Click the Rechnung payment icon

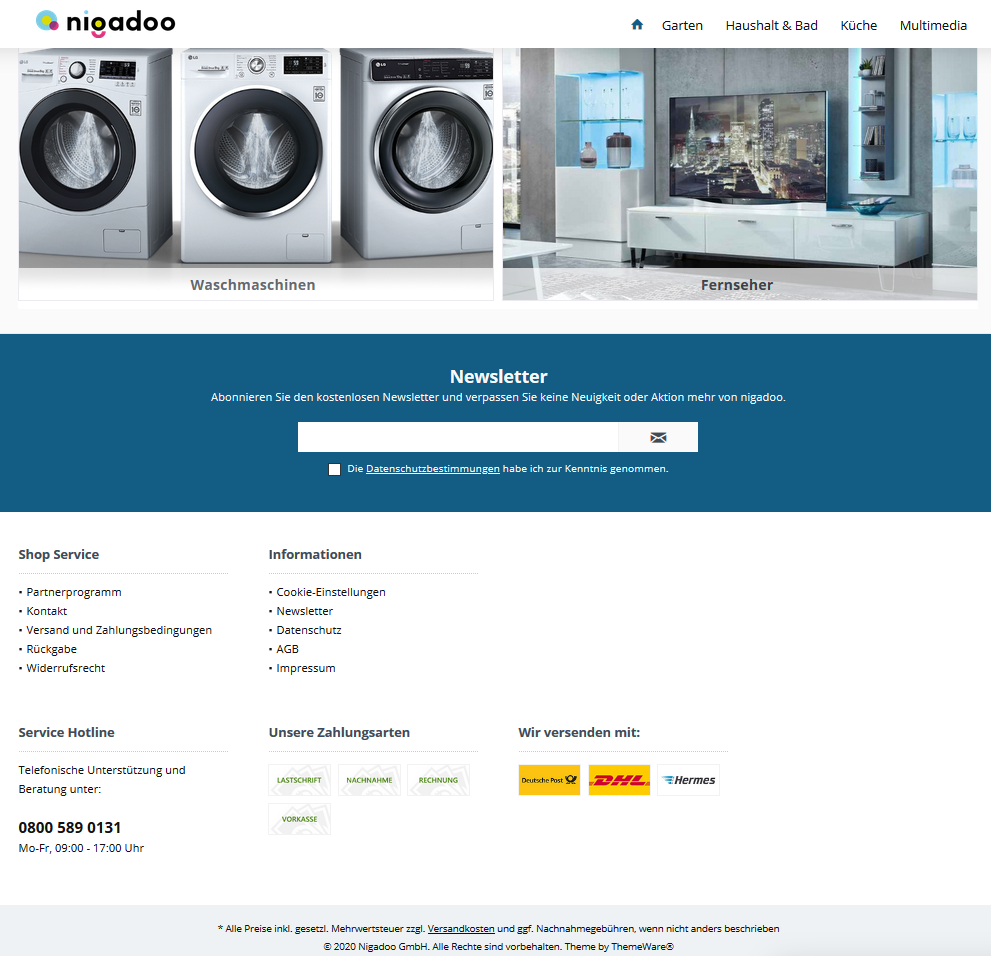439,780
